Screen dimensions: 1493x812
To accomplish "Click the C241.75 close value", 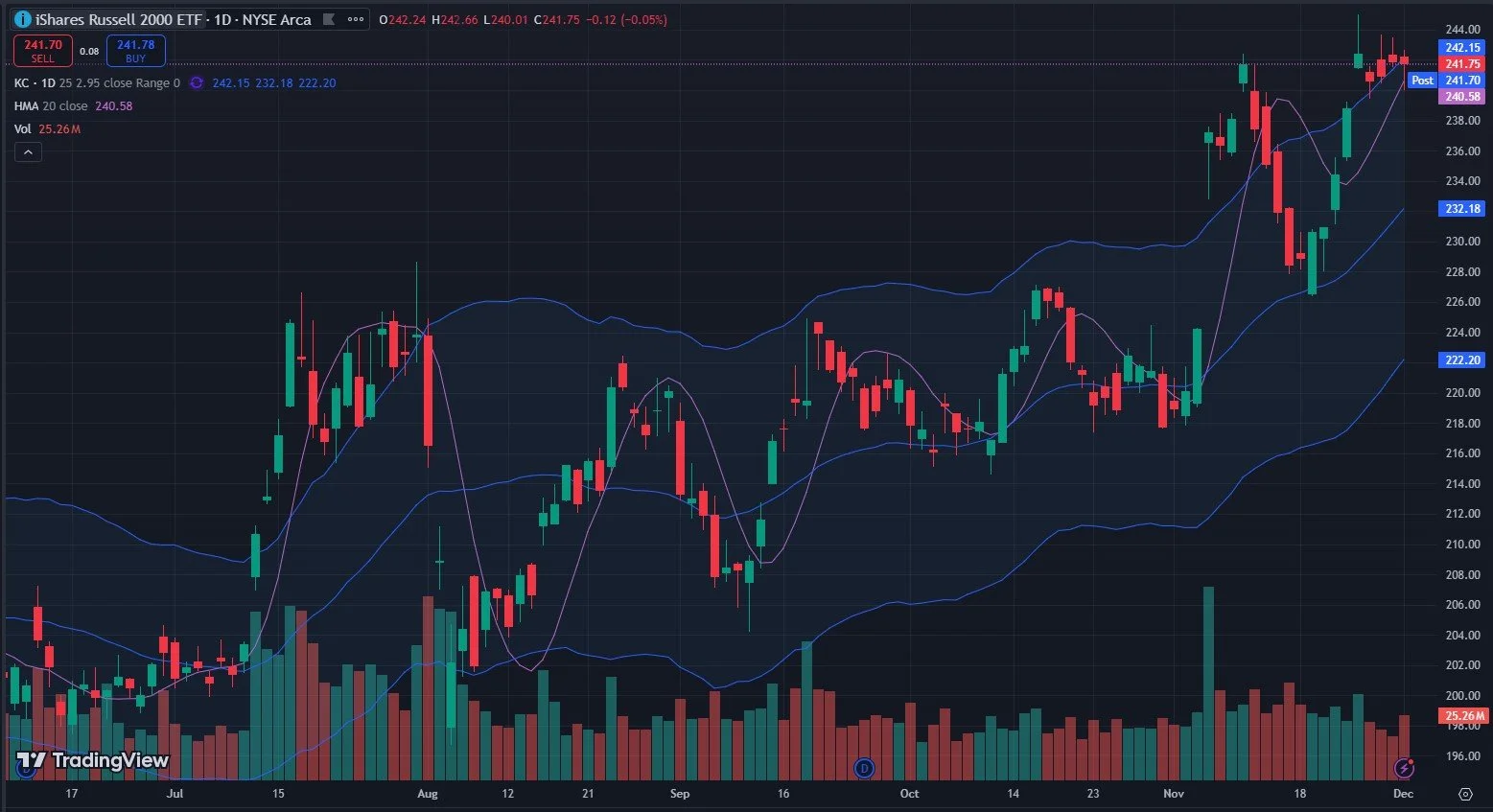I will 557,19.
